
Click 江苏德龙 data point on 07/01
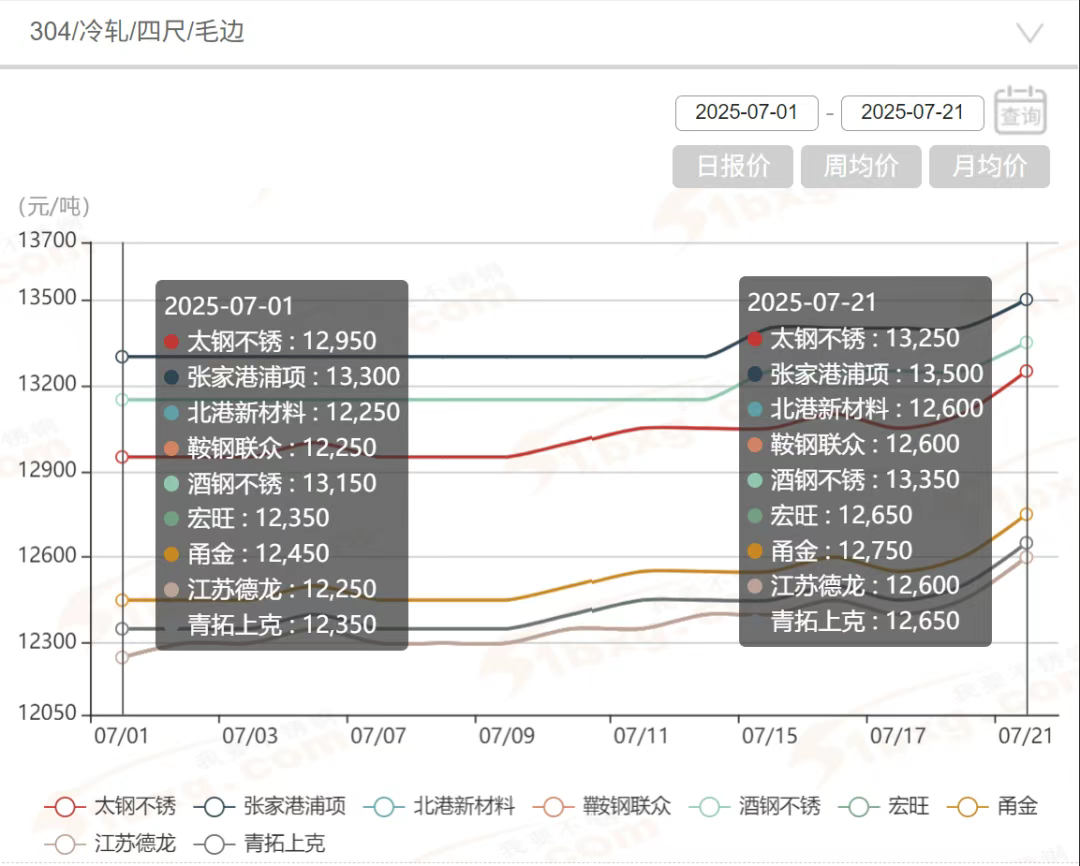point(122,657)
